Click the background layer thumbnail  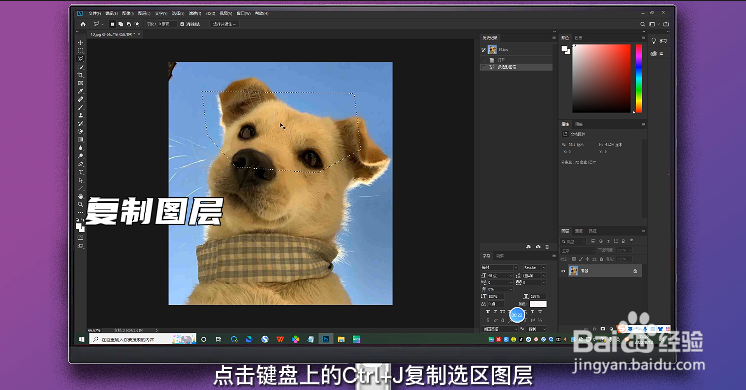tap(573, 271)
